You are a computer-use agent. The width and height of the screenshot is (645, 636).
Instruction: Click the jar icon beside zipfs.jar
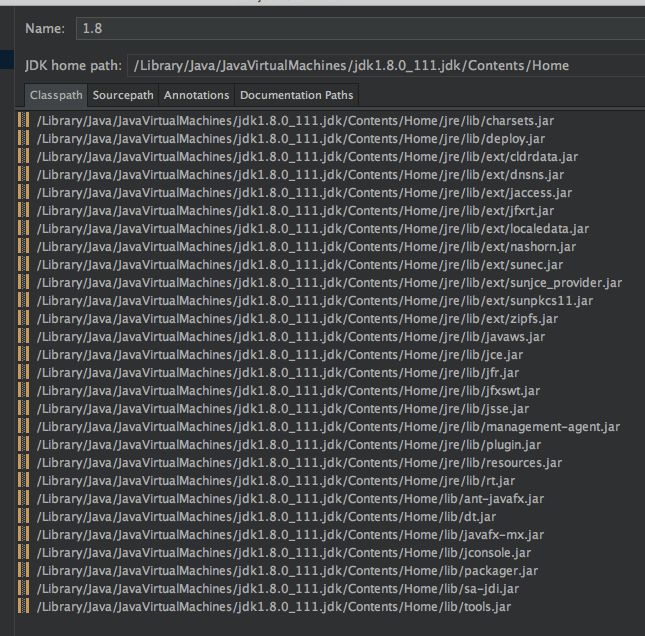(x=24, y=319)
